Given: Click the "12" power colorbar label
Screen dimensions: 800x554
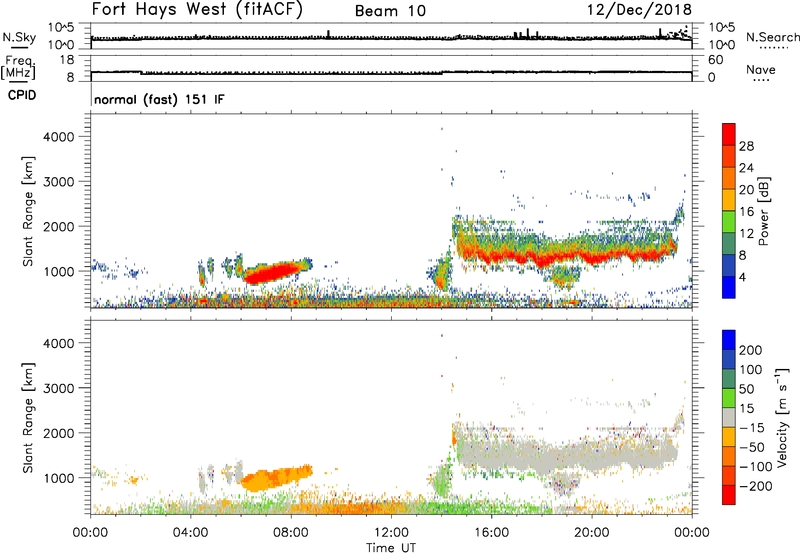Looking at the screenshot, I should click(x=746, y=234).
